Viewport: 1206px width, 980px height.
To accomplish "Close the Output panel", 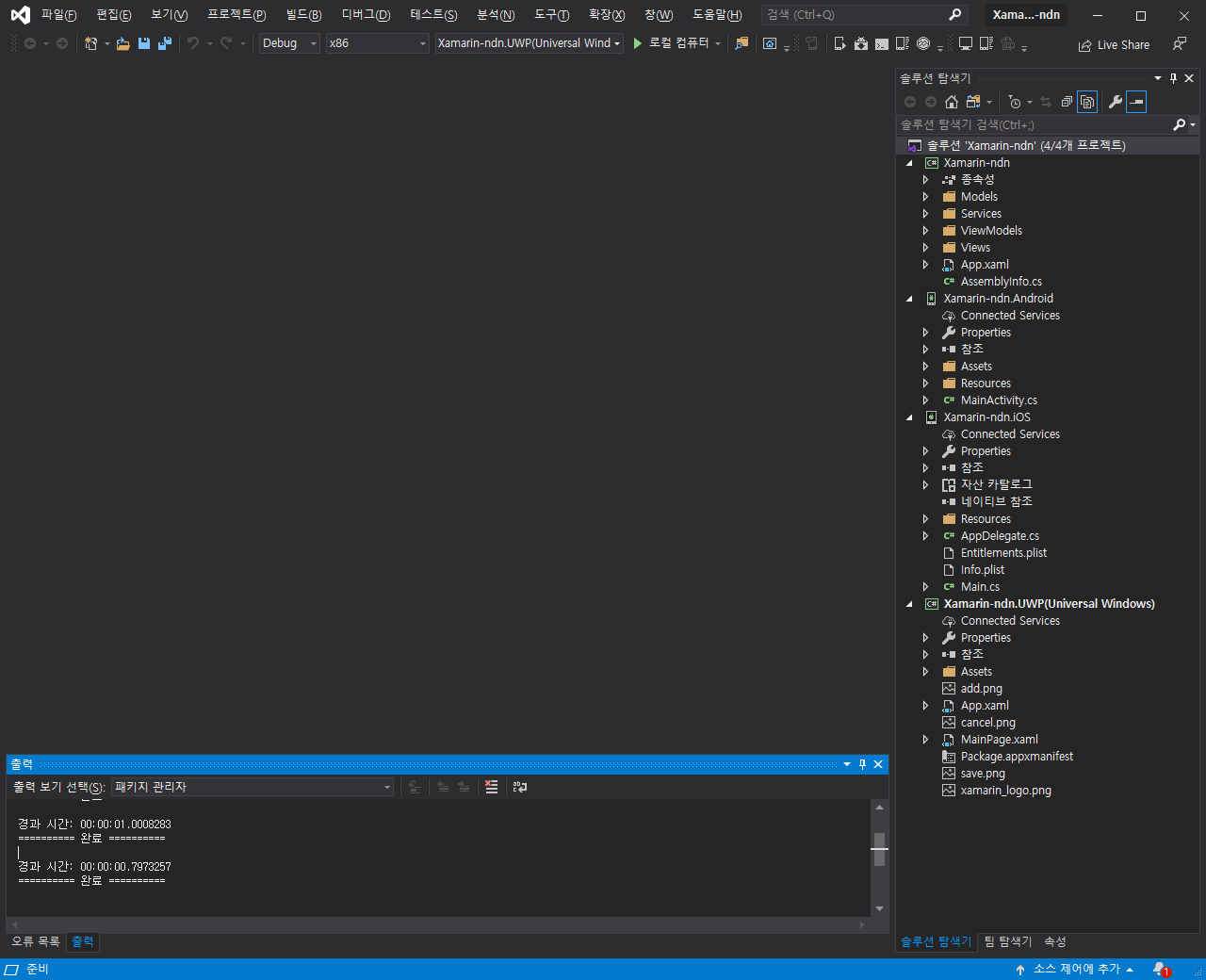I will [x=878, y=764].
